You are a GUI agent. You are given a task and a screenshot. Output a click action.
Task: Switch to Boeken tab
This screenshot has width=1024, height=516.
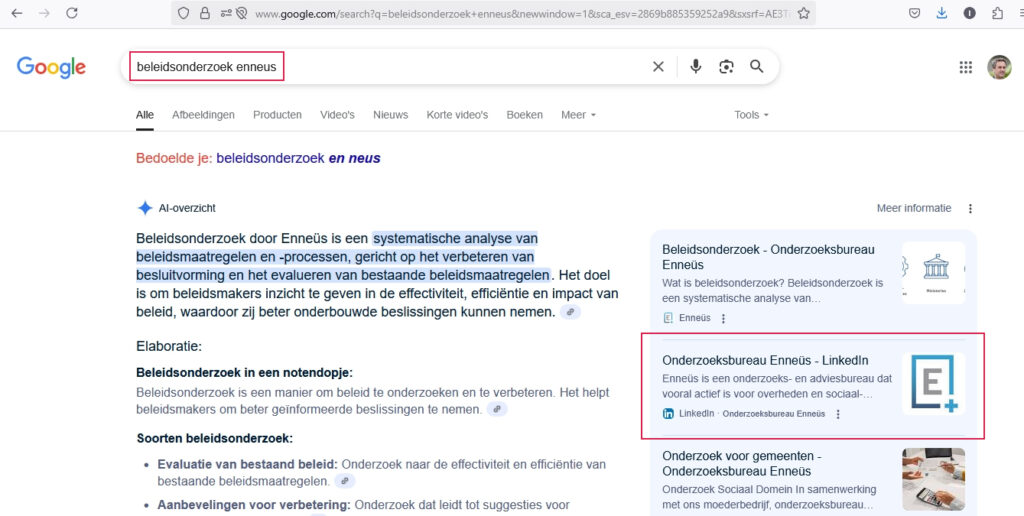tap(524, 115)
